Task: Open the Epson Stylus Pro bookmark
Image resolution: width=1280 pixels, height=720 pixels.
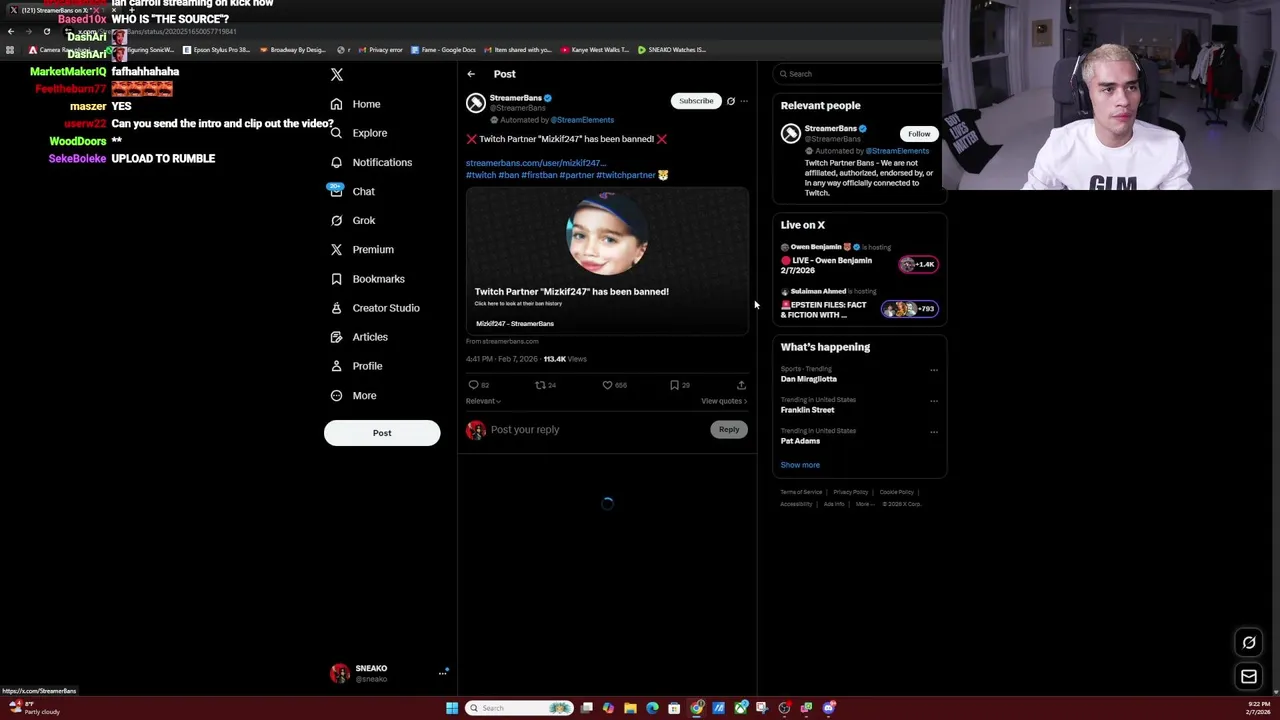Action: [x=216, y=50]
